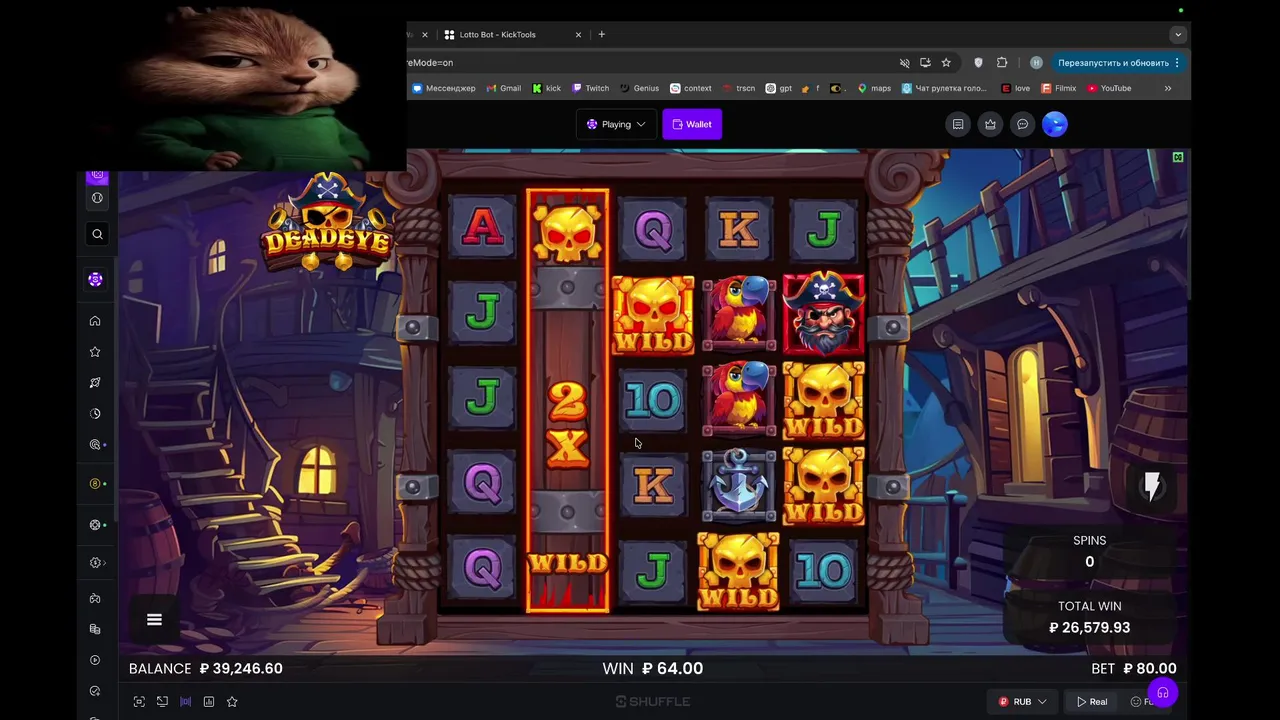This screenshot has height=720, width=1280.
Task: Open the Twitch bookmark
Action: 590,88
